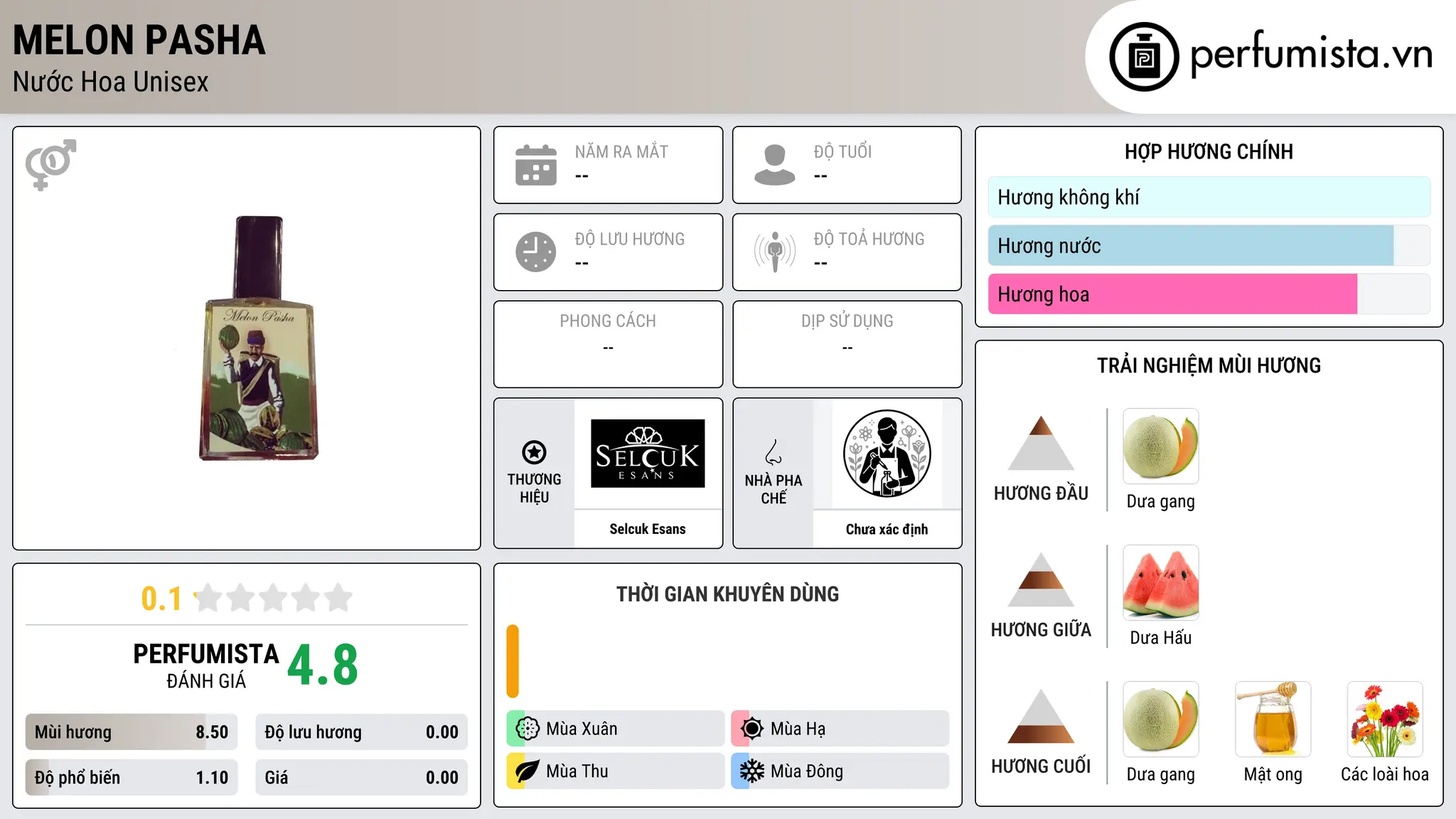Click the 0.1 user rating value
Image resolution: width=1456 pixels, height=819 pixels.
[161, 599]
